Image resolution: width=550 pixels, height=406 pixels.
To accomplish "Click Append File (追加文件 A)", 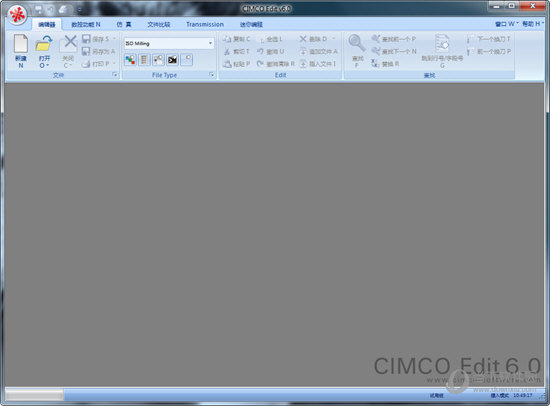I will pos(318,52).
